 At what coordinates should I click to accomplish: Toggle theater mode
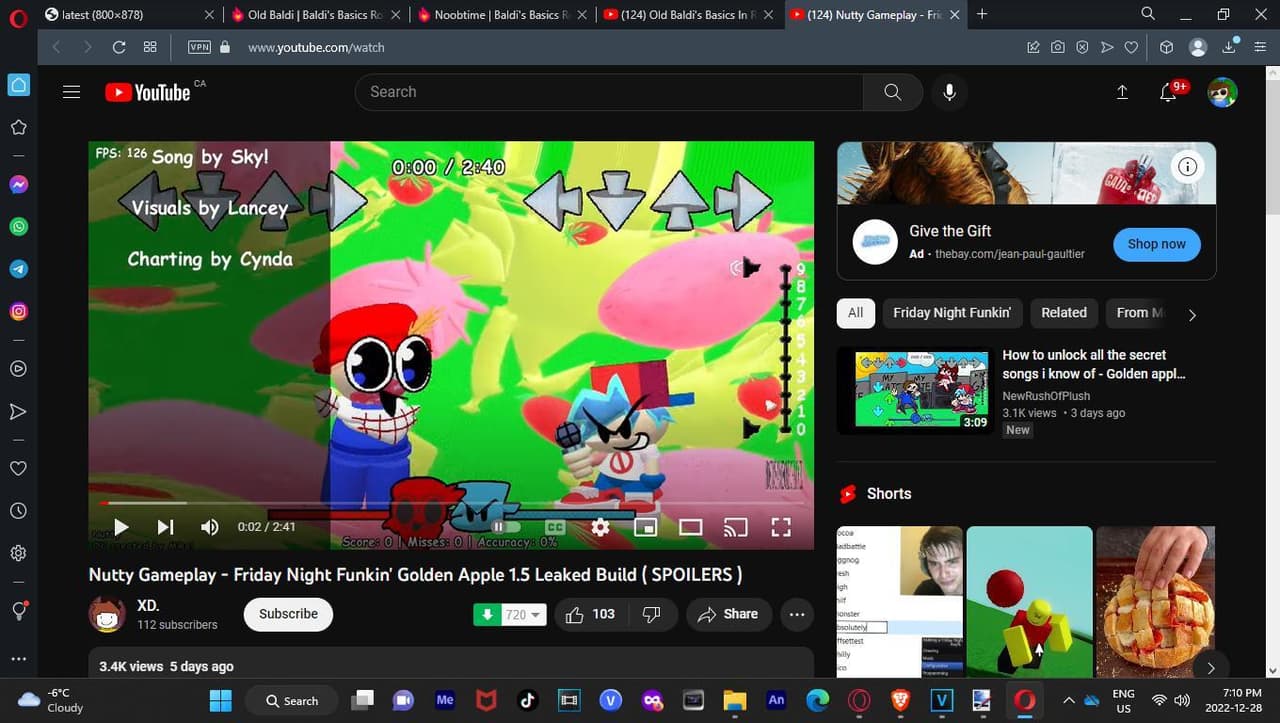[690, 527]
